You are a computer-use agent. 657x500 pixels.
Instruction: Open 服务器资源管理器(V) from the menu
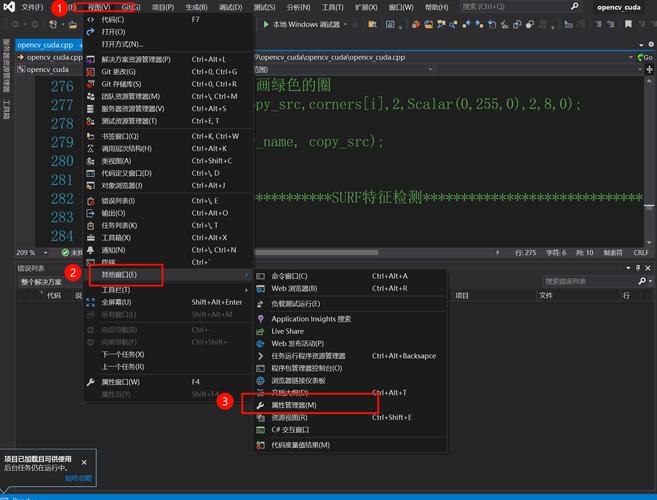(x=168, y=109)
